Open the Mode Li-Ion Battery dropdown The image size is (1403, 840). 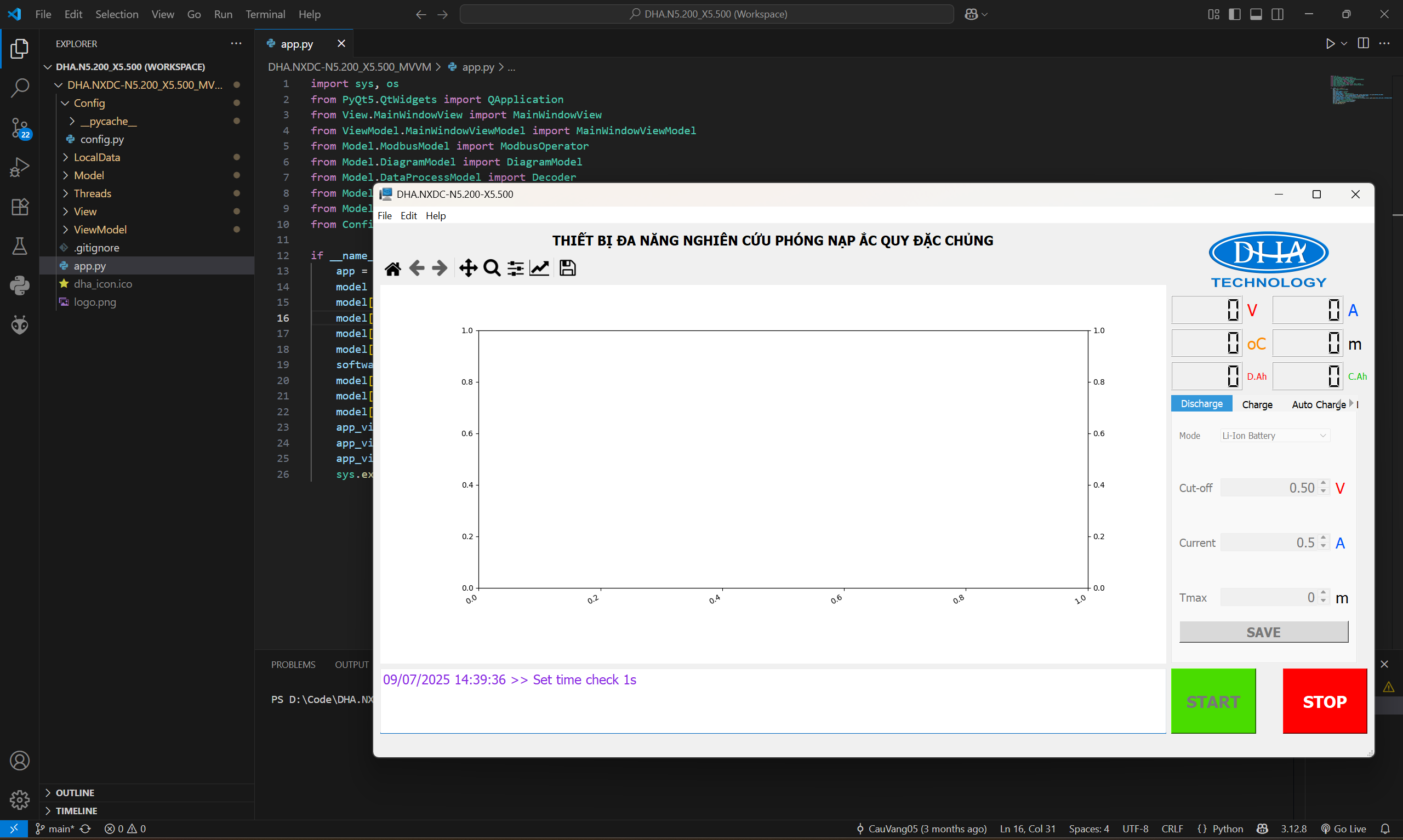point(1275,436)
